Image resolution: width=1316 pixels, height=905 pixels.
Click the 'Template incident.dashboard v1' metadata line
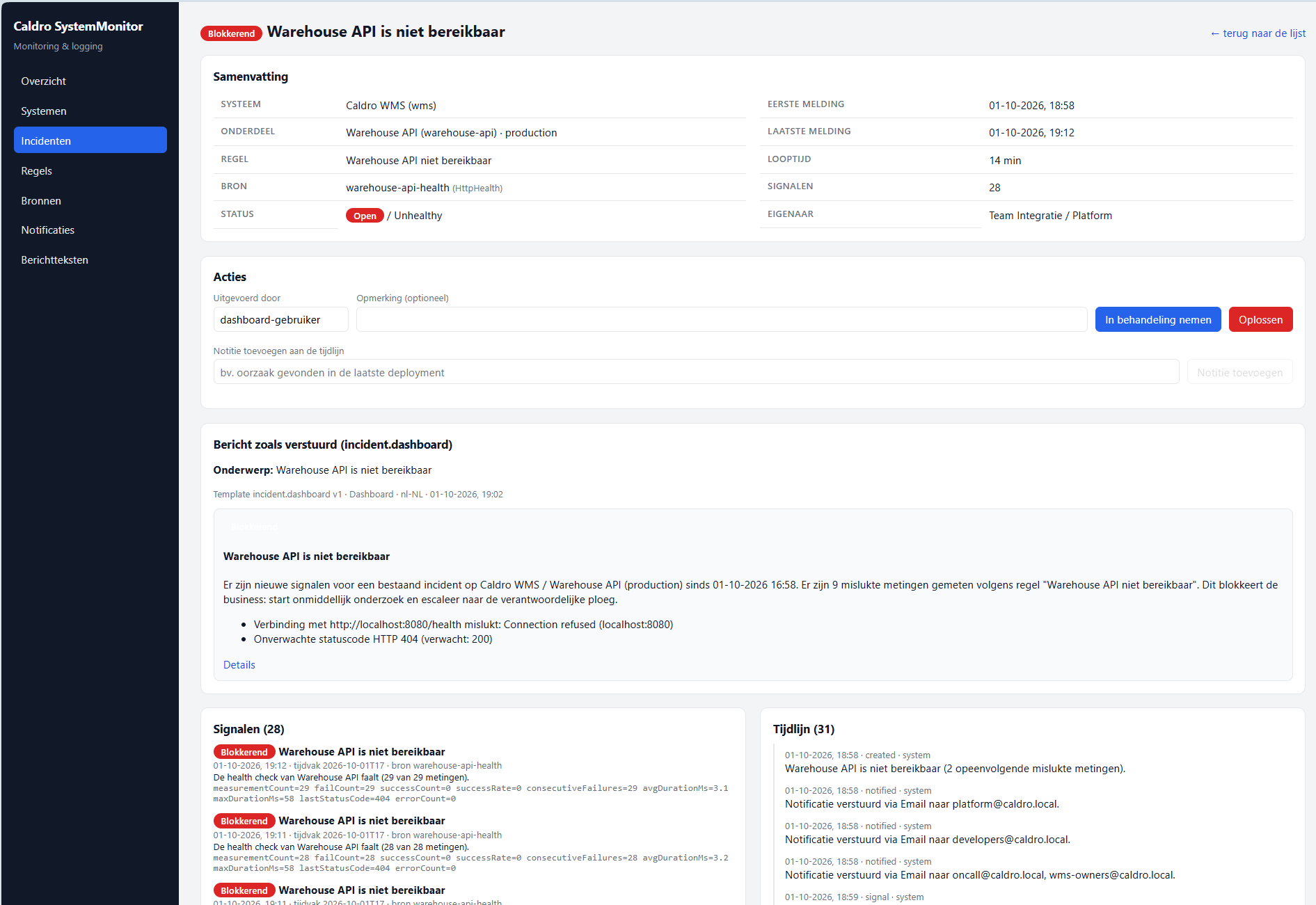point(358,495)
